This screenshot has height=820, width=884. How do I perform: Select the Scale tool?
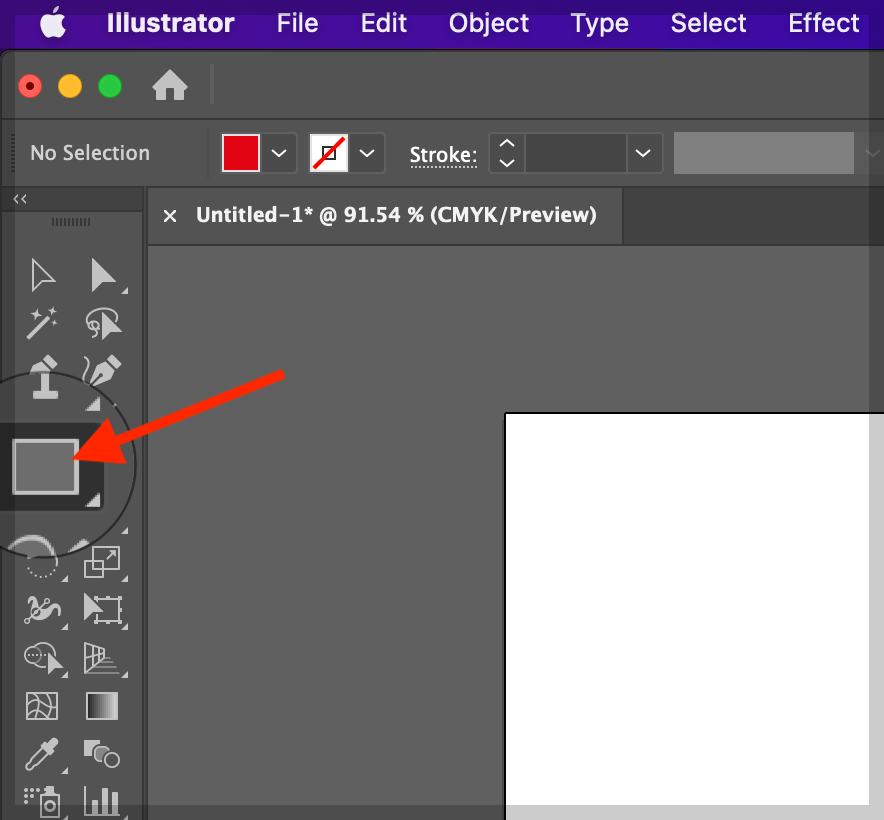[102, 562]
